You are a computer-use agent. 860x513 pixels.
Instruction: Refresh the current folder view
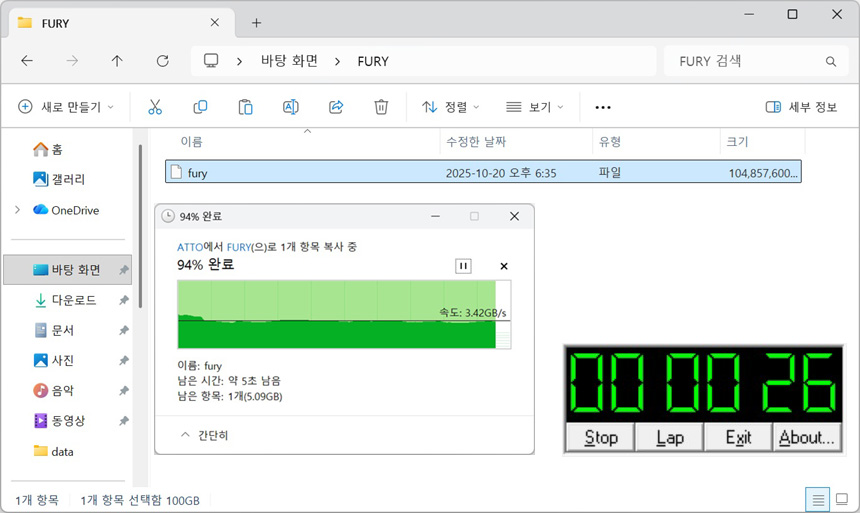click(163, 61)
